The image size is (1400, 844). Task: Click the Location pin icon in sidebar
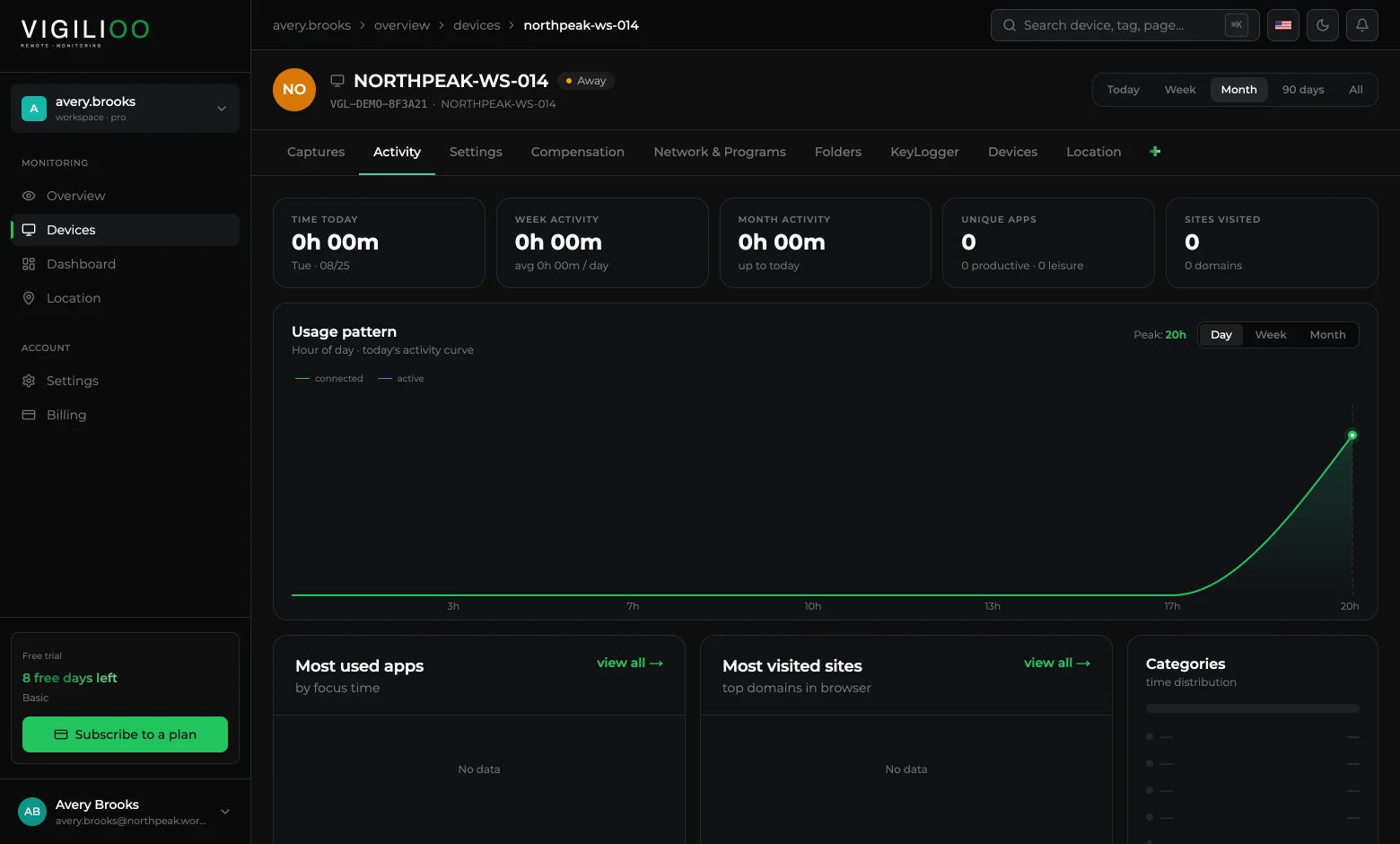tap(29, 298)
